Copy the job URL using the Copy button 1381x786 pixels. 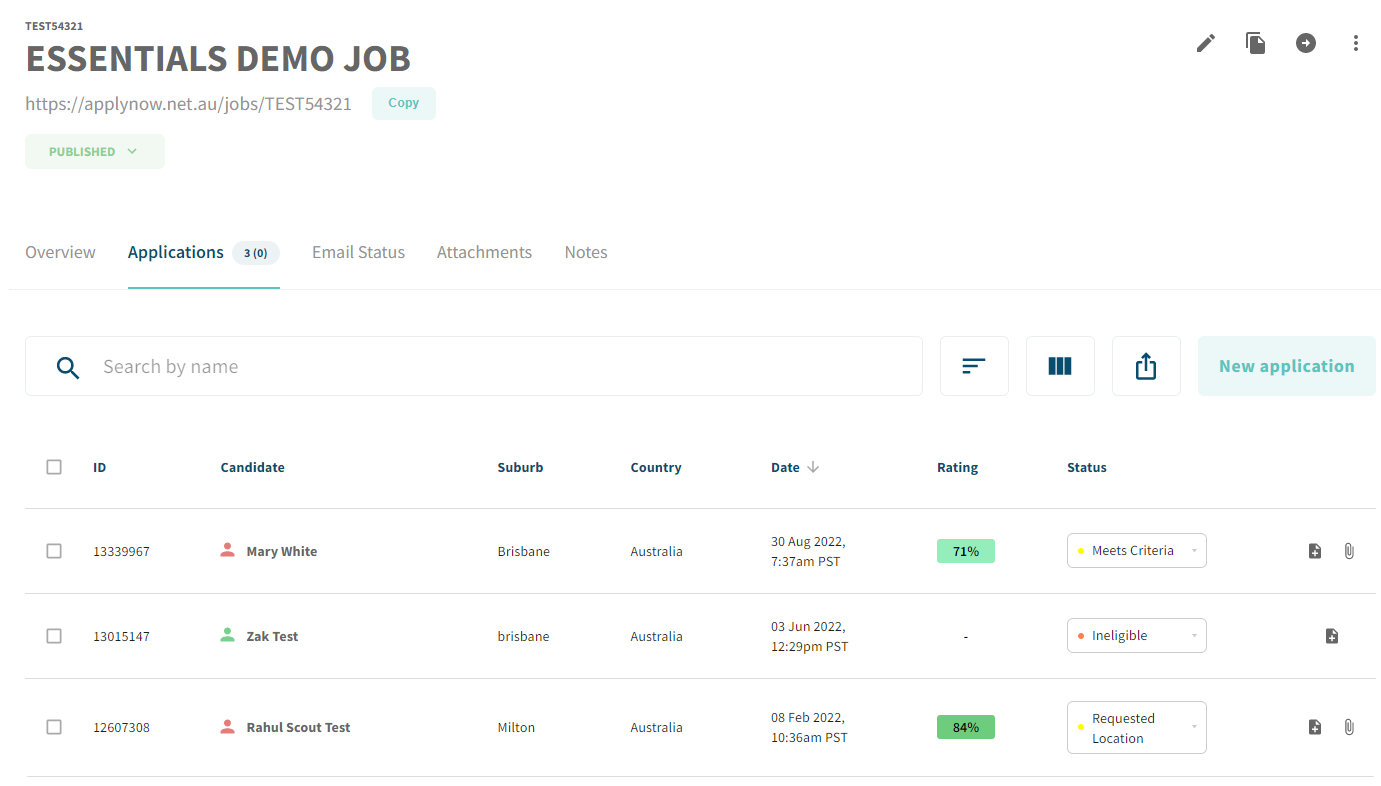pyautogui.click(x=403, y=103)
